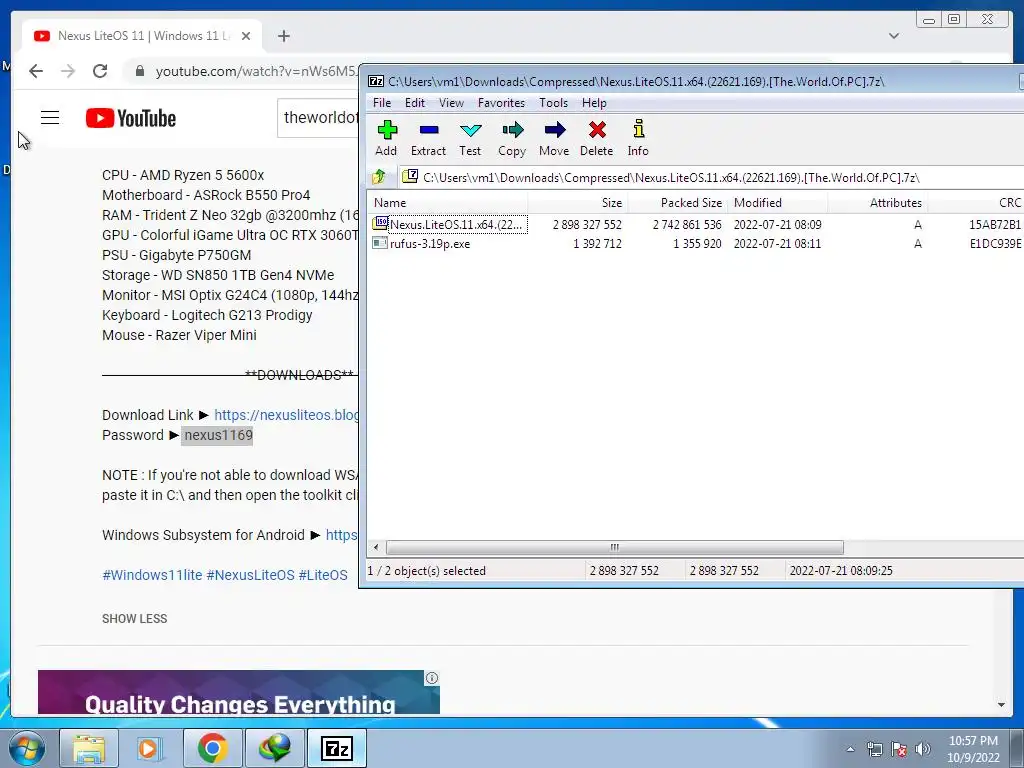Open the Help menu in 7-Zip
Screen dimensions: 1024x768
tap(594, 103)
